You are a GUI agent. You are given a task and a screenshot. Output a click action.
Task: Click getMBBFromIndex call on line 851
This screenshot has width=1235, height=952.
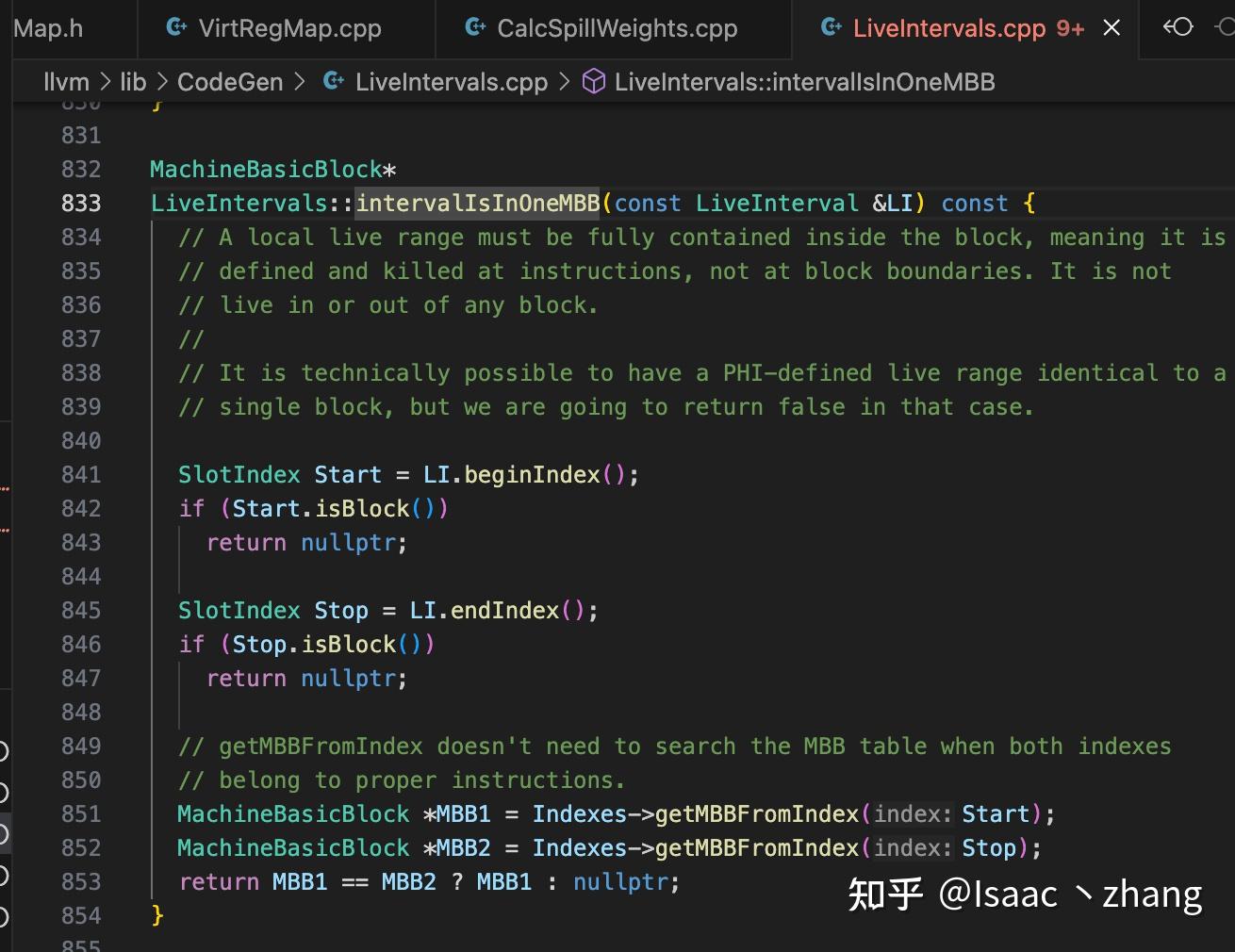click(x=756, y=814)
